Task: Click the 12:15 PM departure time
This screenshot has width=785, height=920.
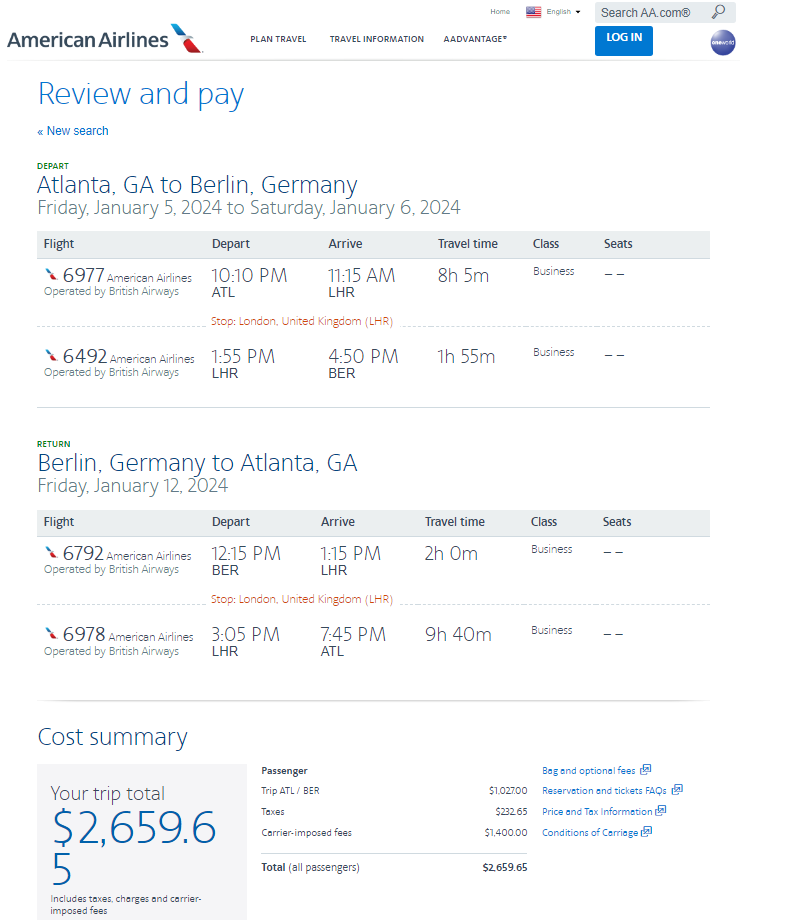Action: click(246, 553)
